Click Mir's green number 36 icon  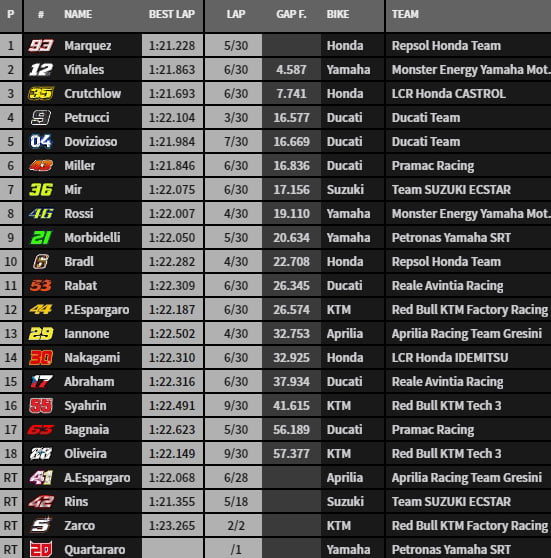(x=41, y=190)
